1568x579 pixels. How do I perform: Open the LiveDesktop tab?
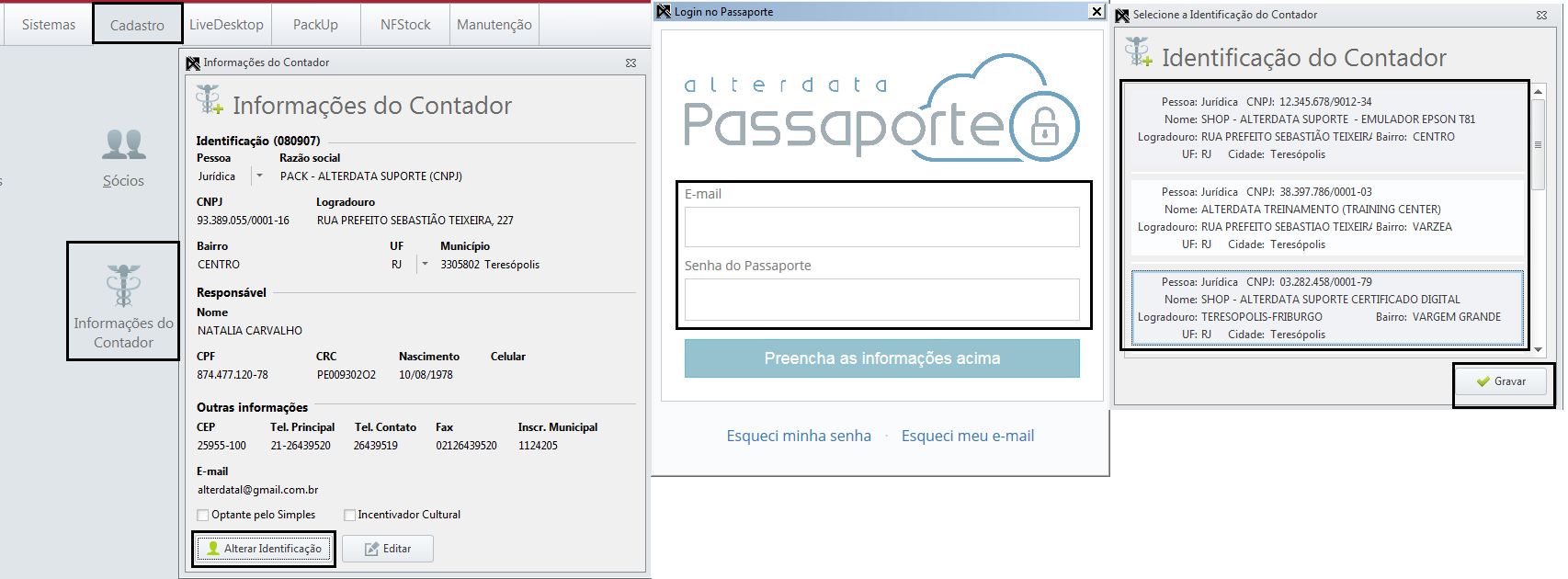pos(226,25)
